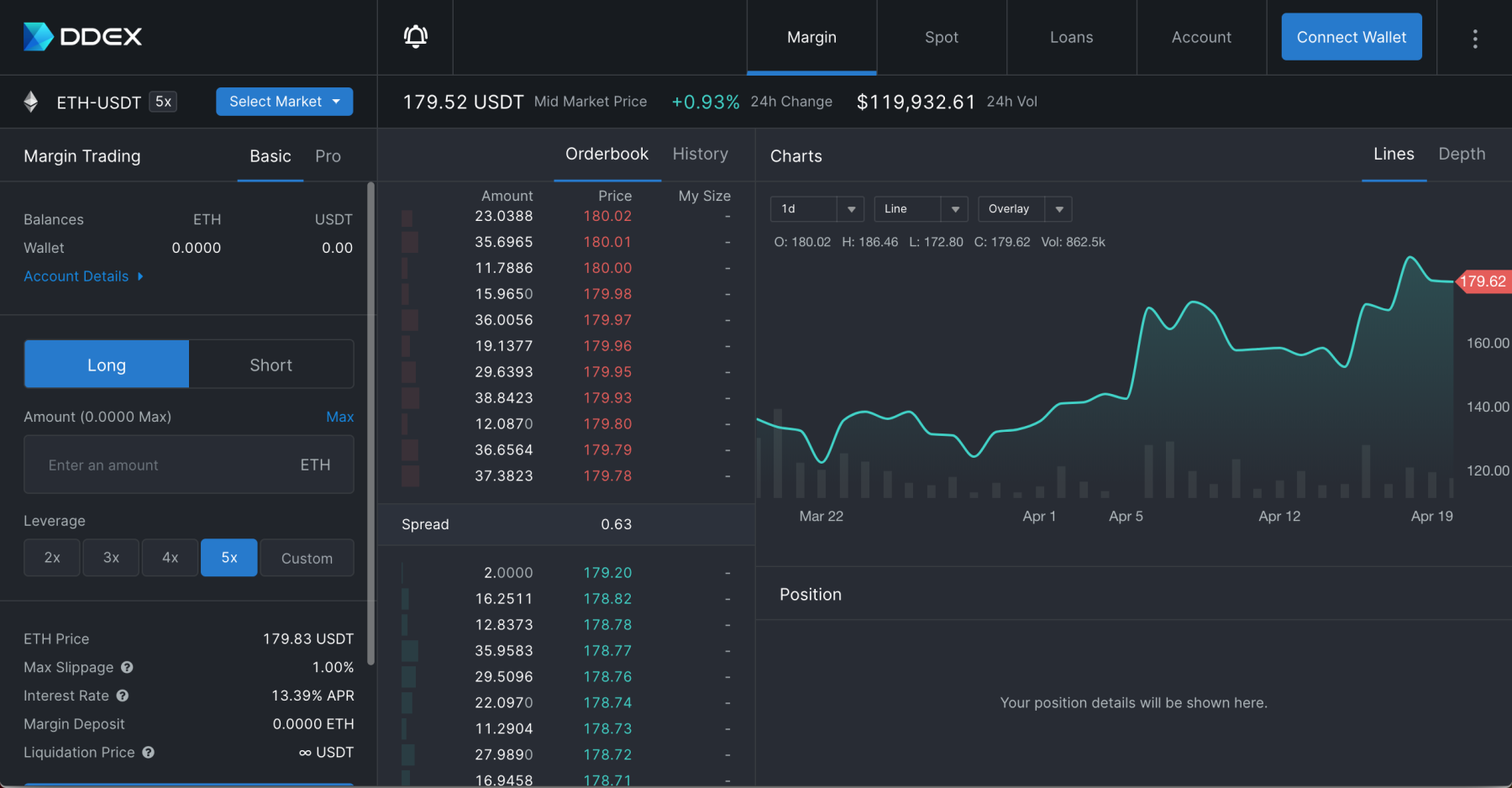This screenshot has width=1512, height=788.
Task: Click the Interest Rate help icon
Action: click(x=122, y=696)
